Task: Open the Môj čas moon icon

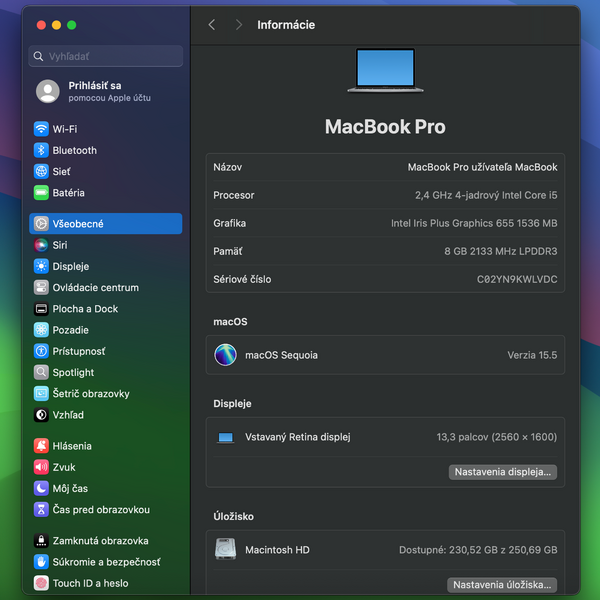Action: coord(41,488)
